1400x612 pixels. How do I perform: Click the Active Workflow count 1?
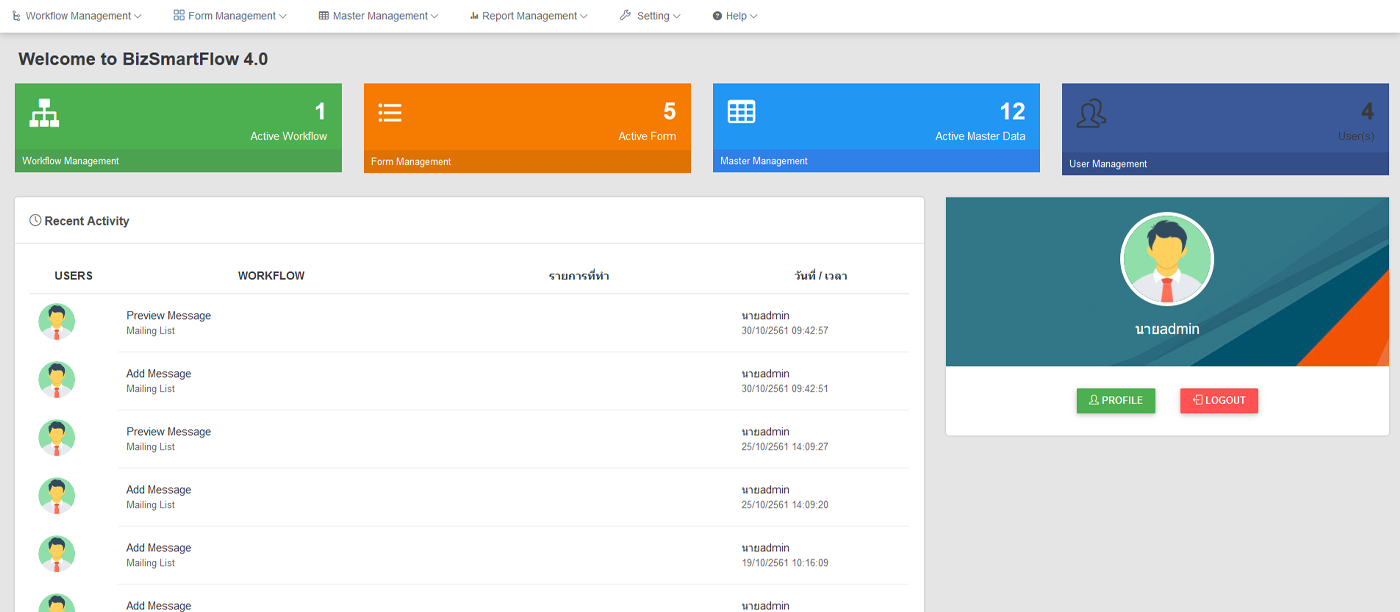tap(320, 111)
